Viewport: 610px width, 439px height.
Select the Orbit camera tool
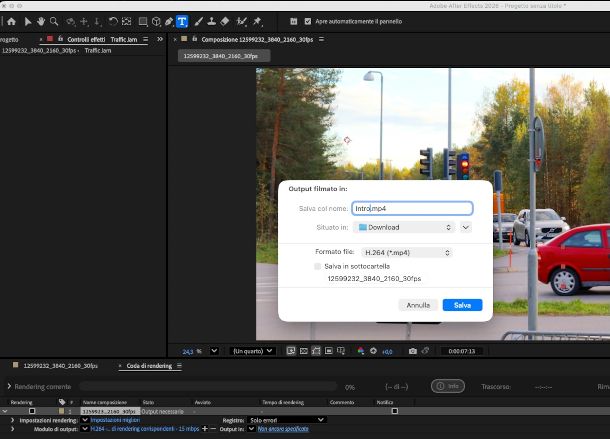click(70, 21)
